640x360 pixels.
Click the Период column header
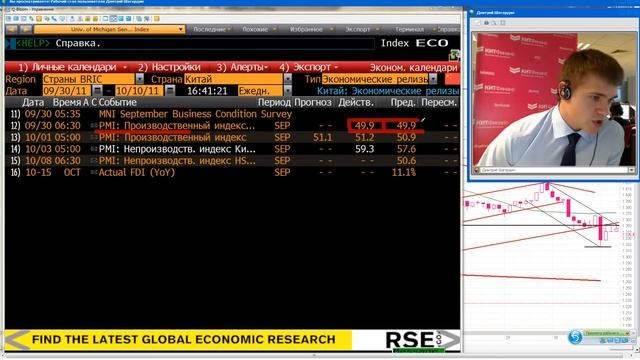274,102
